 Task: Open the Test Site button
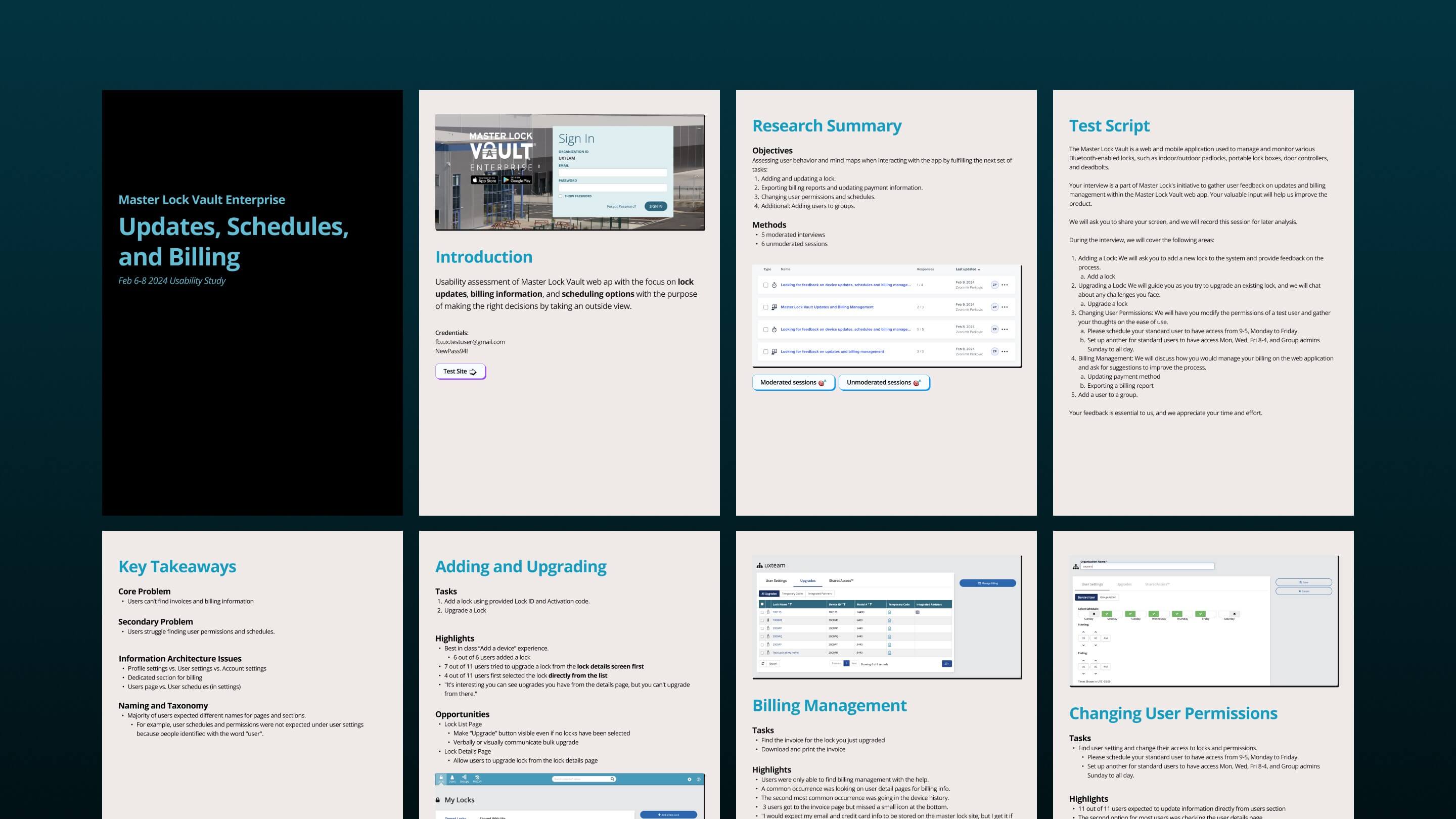click(460, 372)
